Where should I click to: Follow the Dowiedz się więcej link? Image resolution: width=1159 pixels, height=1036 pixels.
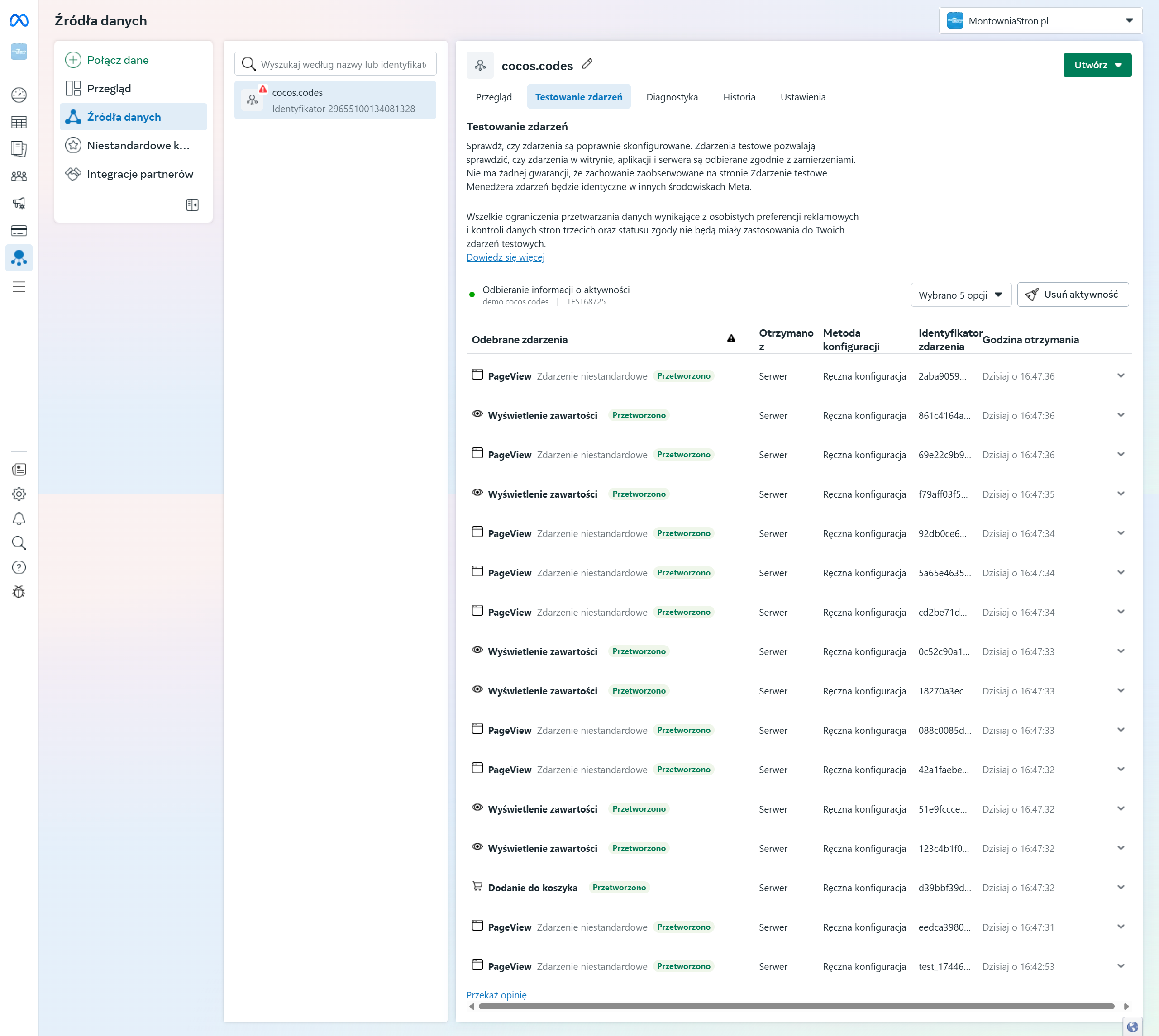pos(505,257)
